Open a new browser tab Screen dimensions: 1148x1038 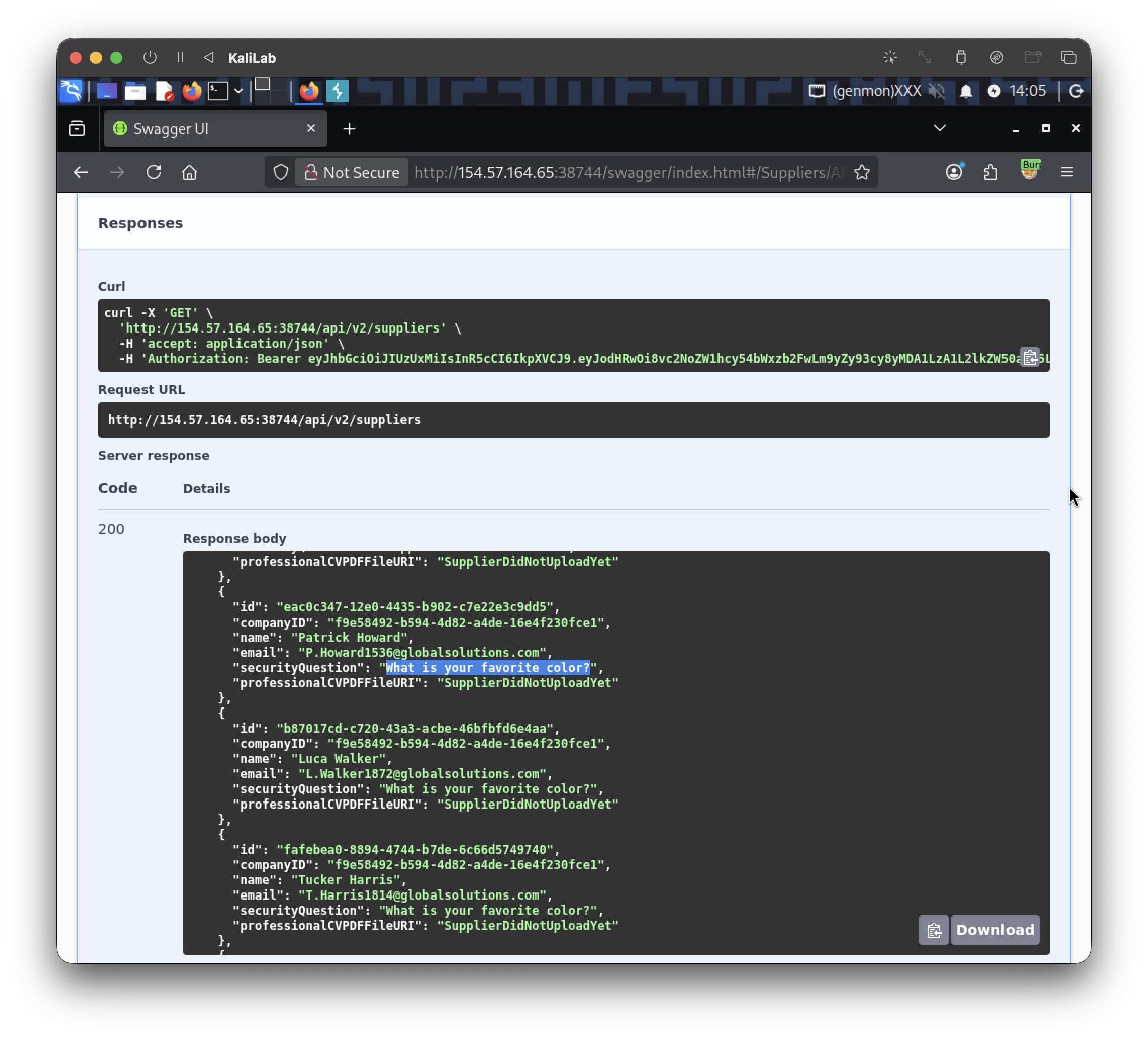coord(349,129)
